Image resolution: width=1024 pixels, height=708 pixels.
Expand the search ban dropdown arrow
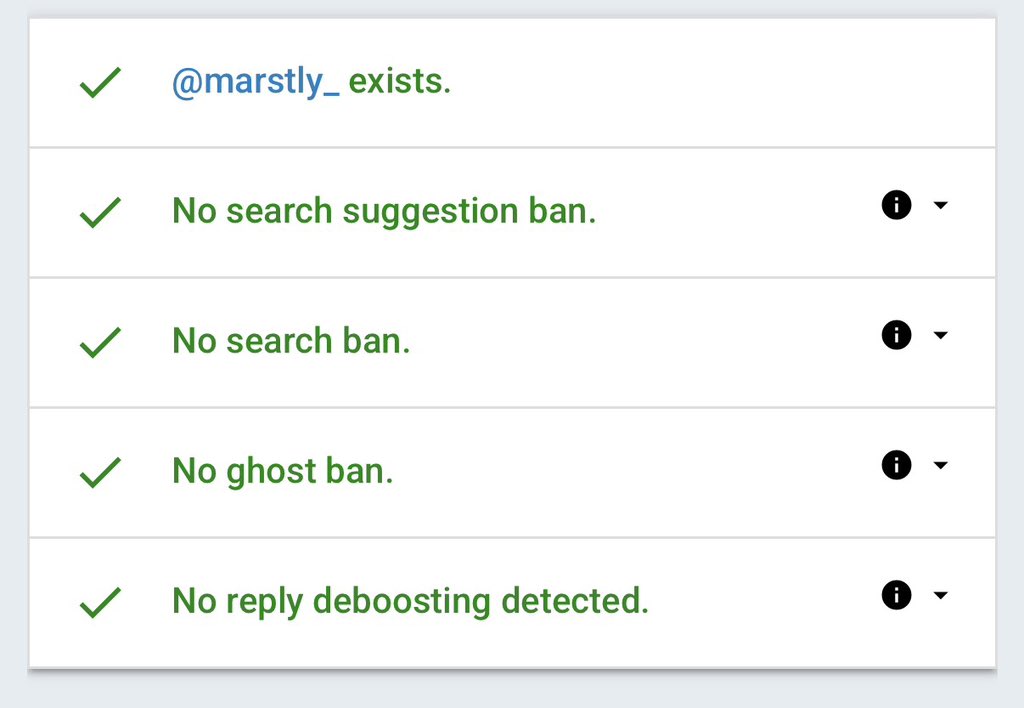pos(940,335)
